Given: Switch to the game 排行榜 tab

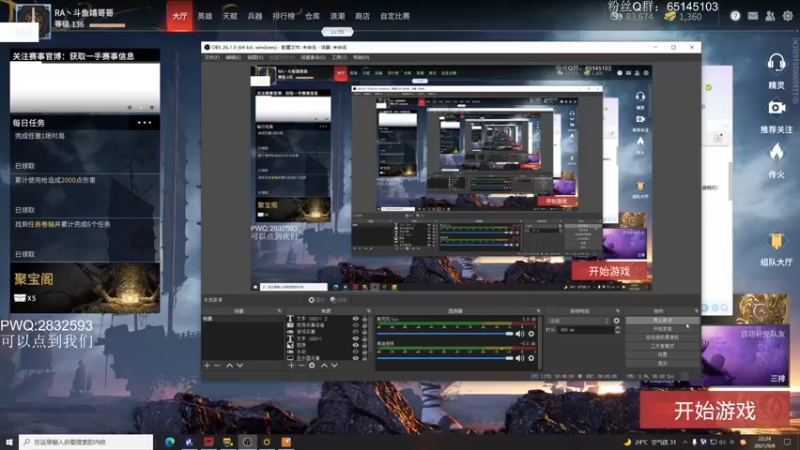Looking at the screenshot, I should click(283, 16).
